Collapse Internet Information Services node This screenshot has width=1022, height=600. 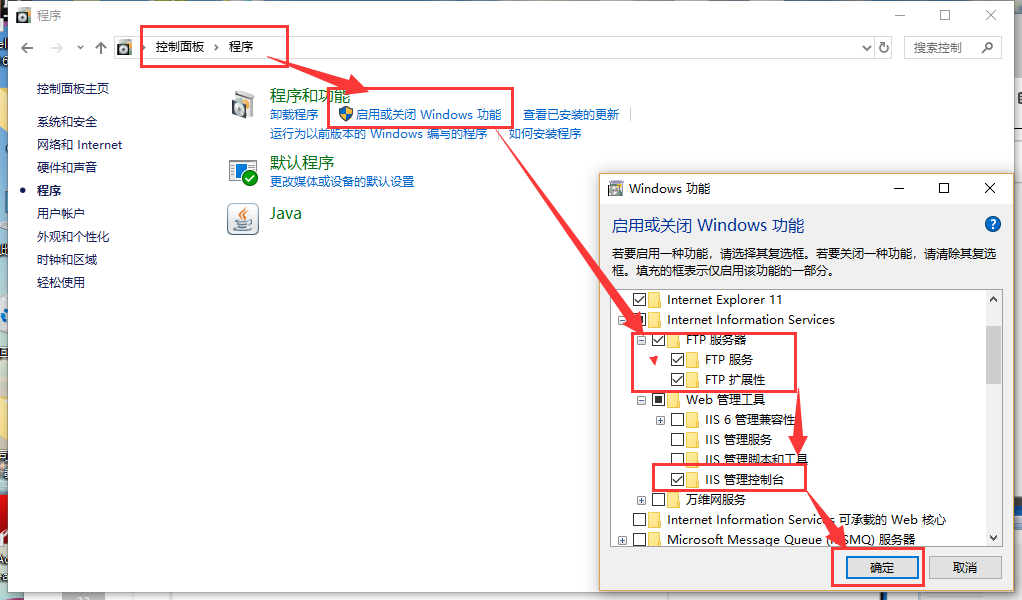click(622, 320)
